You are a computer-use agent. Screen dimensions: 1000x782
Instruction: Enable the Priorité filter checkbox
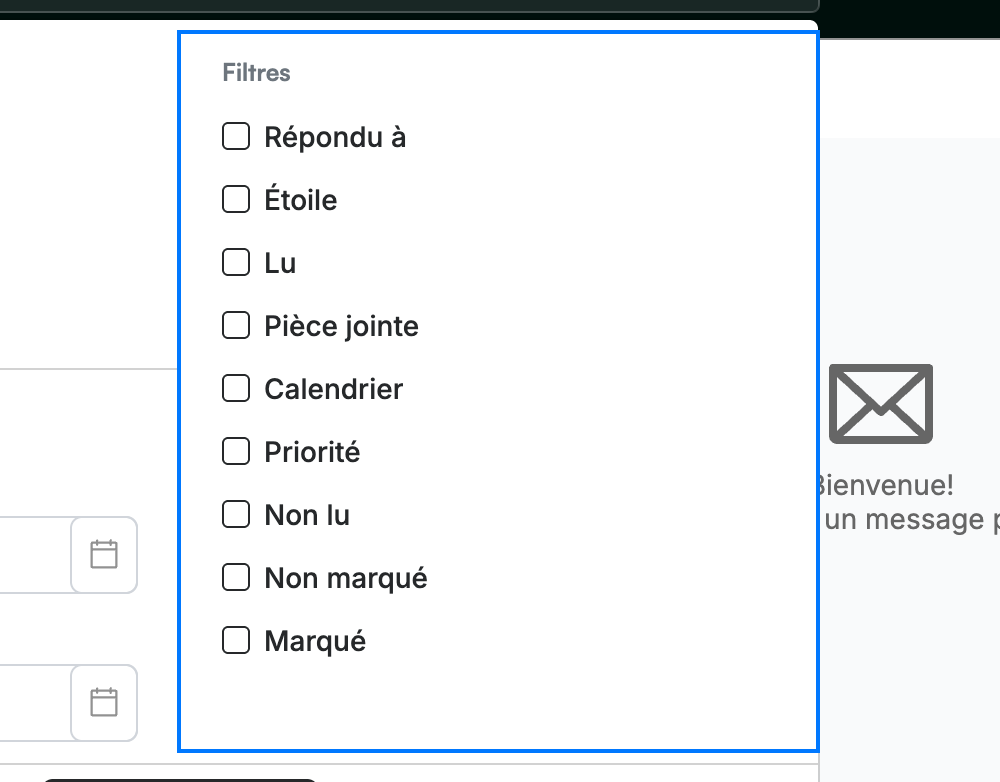pyautogui.click(x=236, y=452)
